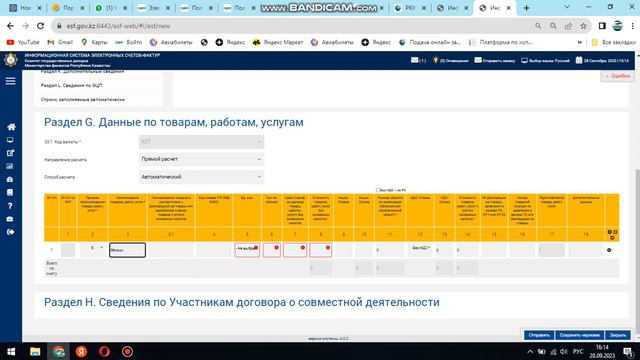Open the Opera browser taskbar icon
Viewport: 640px width, 360px height.
point(104,351)
